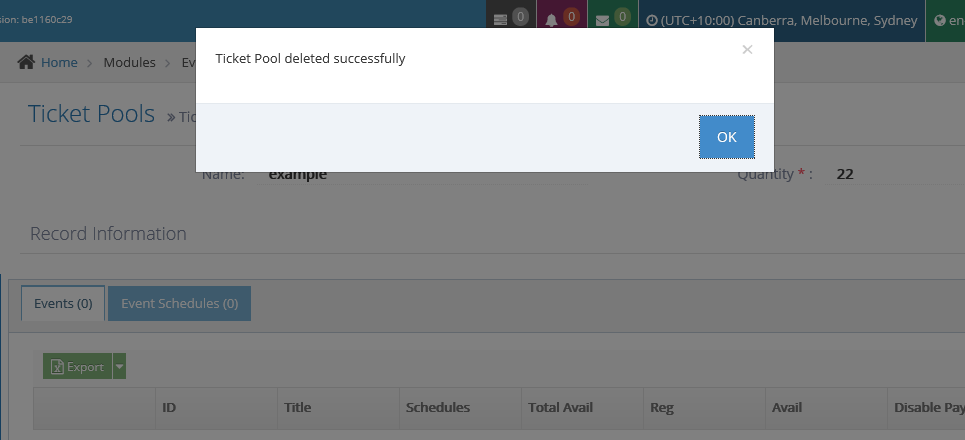This screenshot has height=440, width=965.
Task: Sort by the Title column header
Action: pos(298,408)
